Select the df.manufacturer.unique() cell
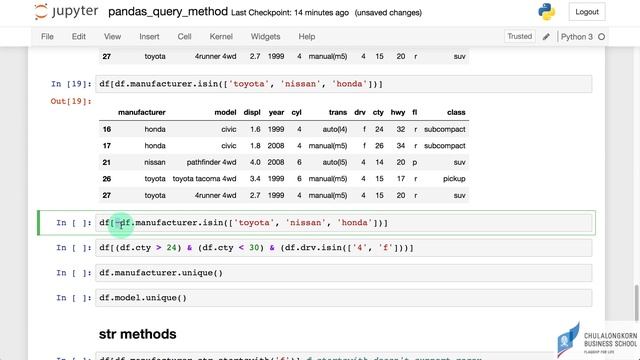Image resolution: width=640 pixels, height=360 pixels. point(343,273)
